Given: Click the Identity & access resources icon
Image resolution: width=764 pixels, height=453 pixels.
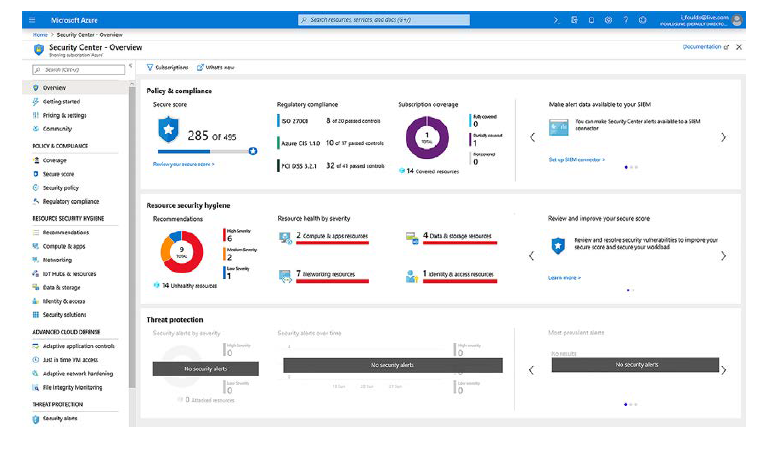Looking at the screenshot, I should click(x=411, y=276).
